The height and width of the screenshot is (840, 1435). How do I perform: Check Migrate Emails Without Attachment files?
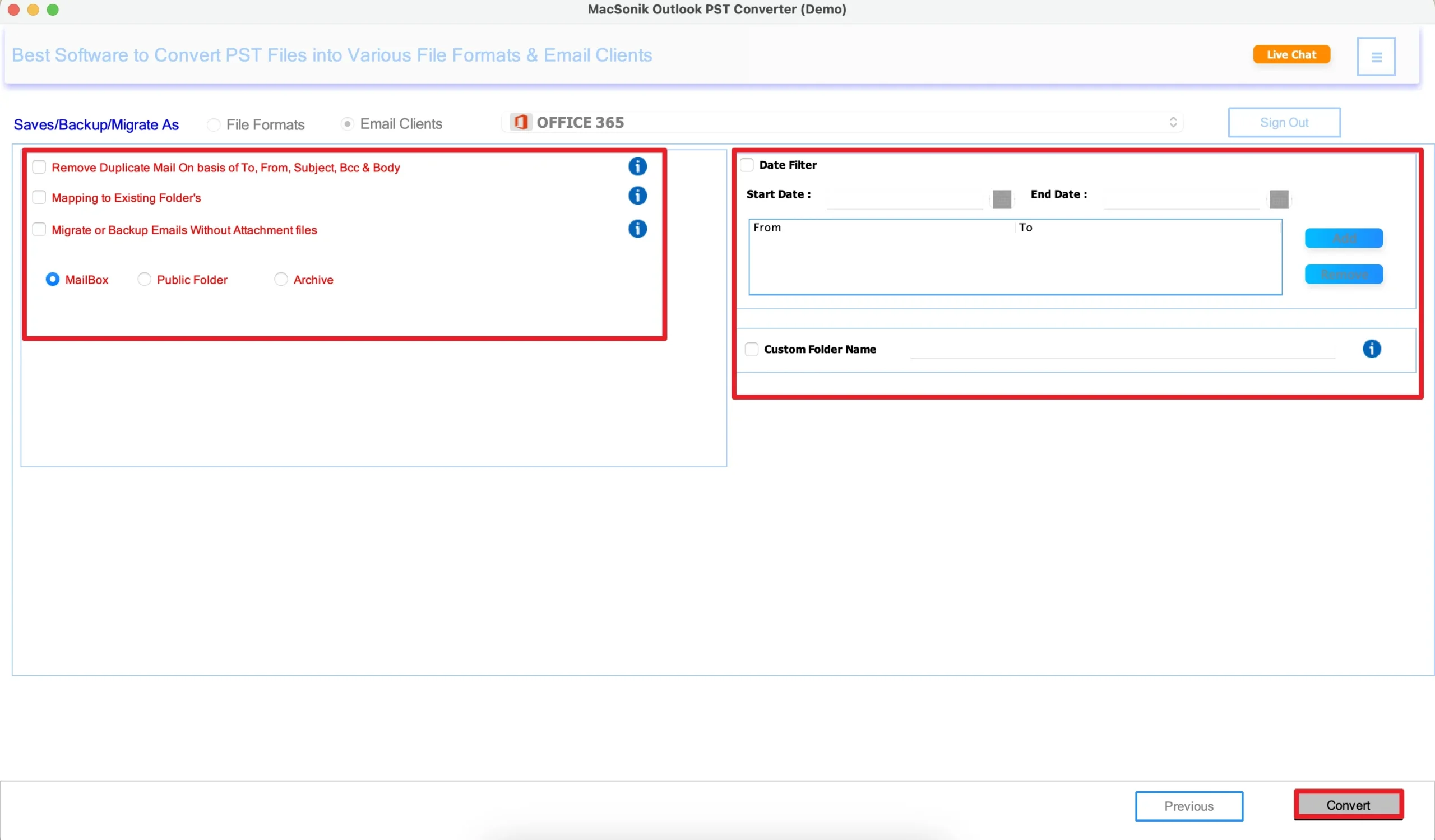click(x=39, y=229)
